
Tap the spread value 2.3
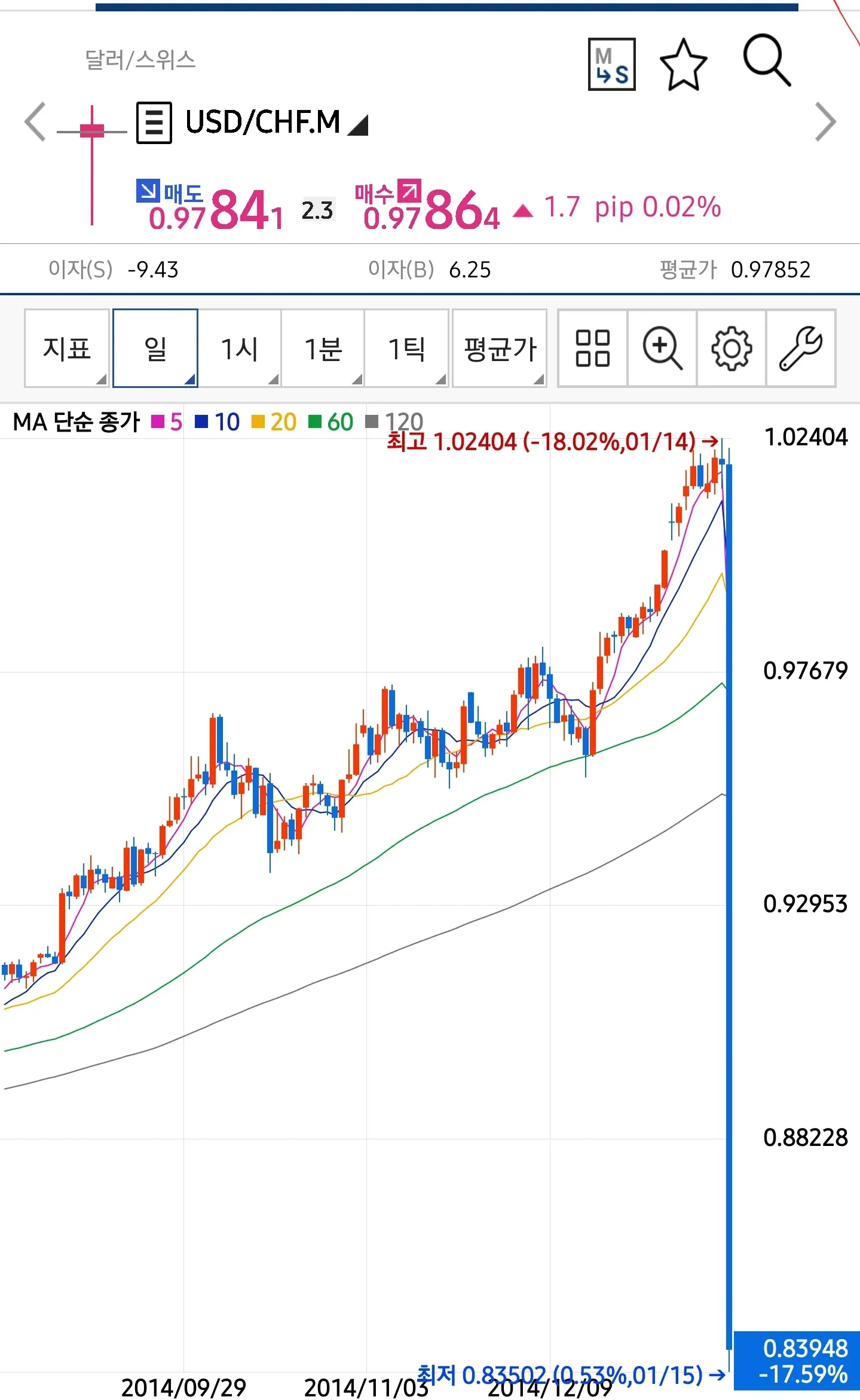[x=317, y=210]
